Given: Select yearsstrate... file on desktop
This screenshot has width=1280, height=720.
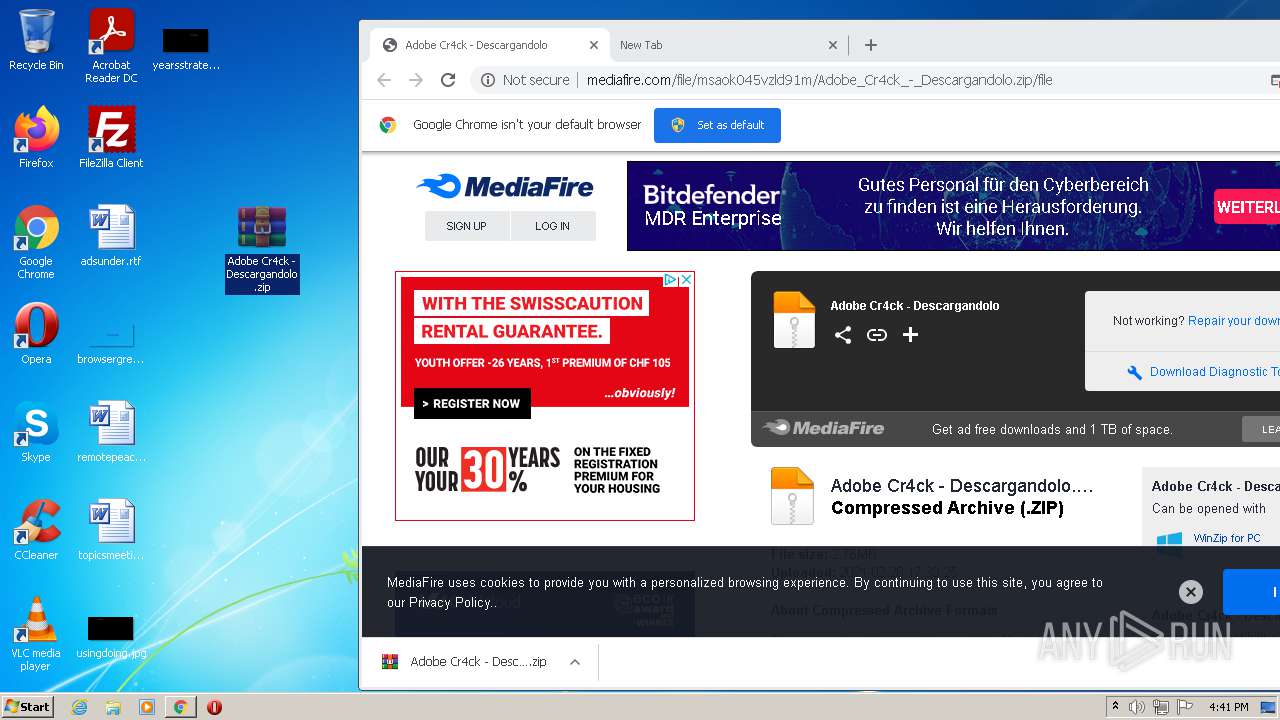Looking at the screenshot, I should coord(186,50).
